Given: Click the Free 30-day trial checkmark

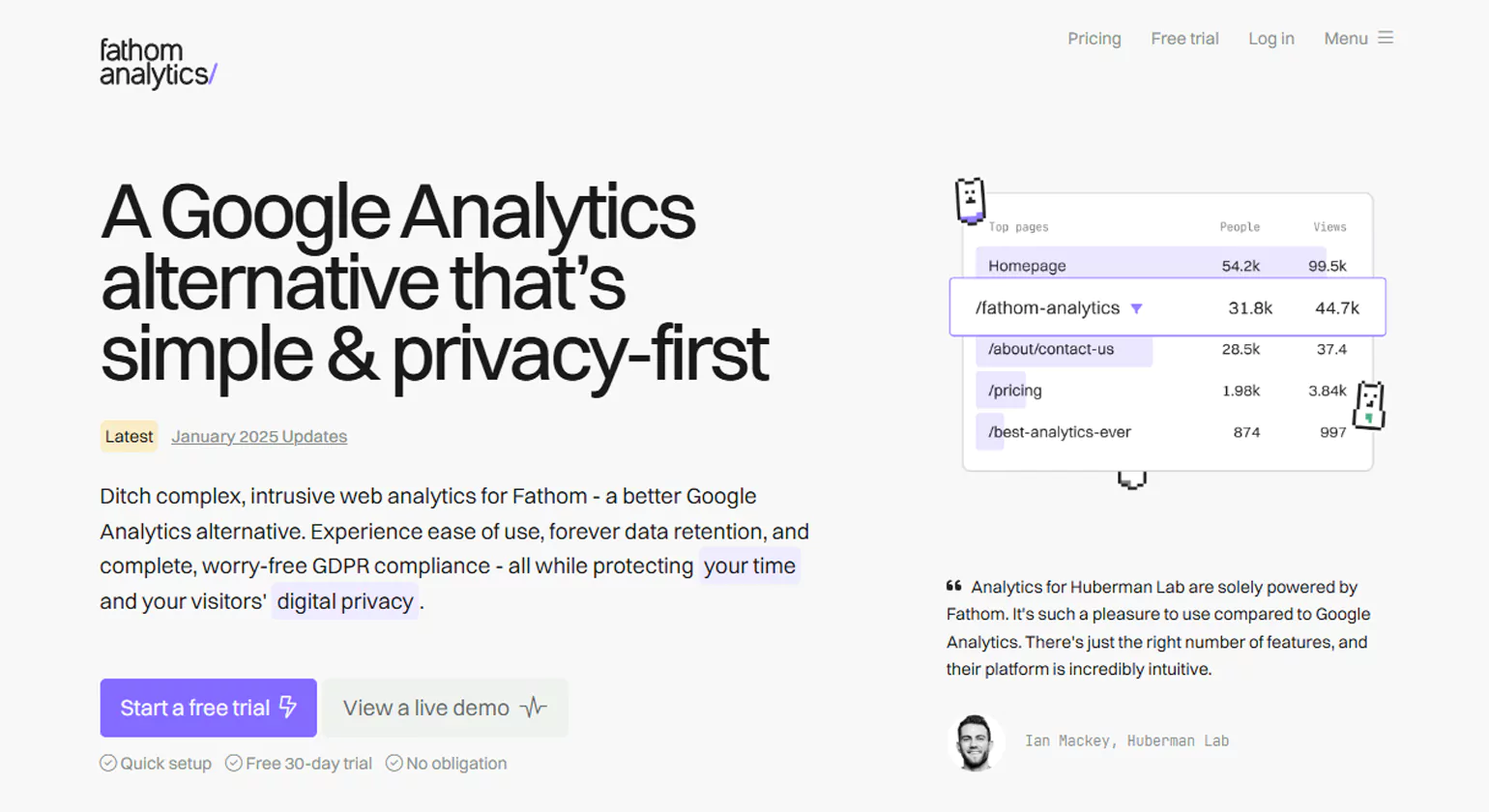Looking at the screenshot, I should (234, 763).
